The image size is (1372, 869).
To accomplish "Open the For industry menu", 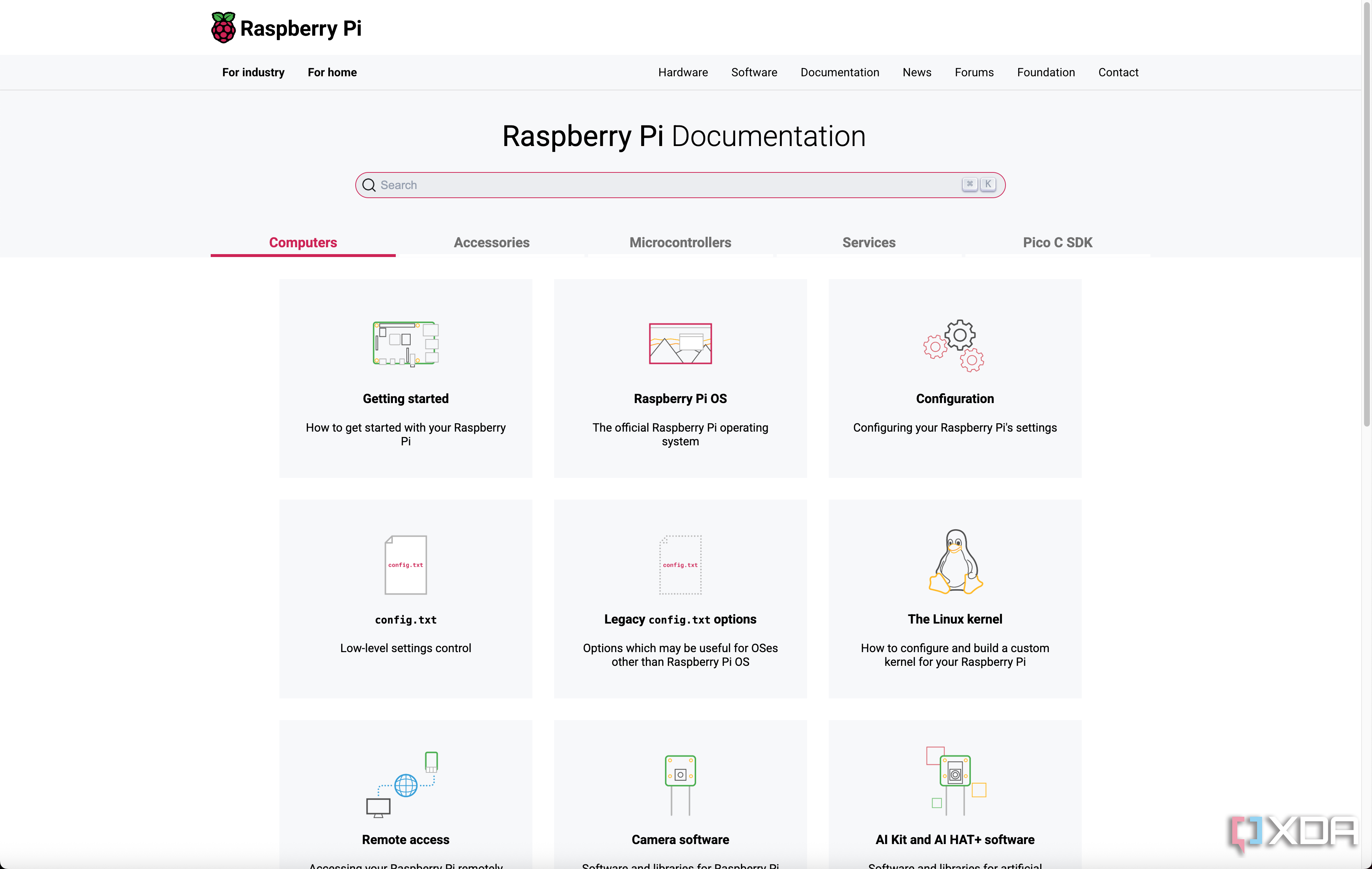I will (x=253, y=72).
